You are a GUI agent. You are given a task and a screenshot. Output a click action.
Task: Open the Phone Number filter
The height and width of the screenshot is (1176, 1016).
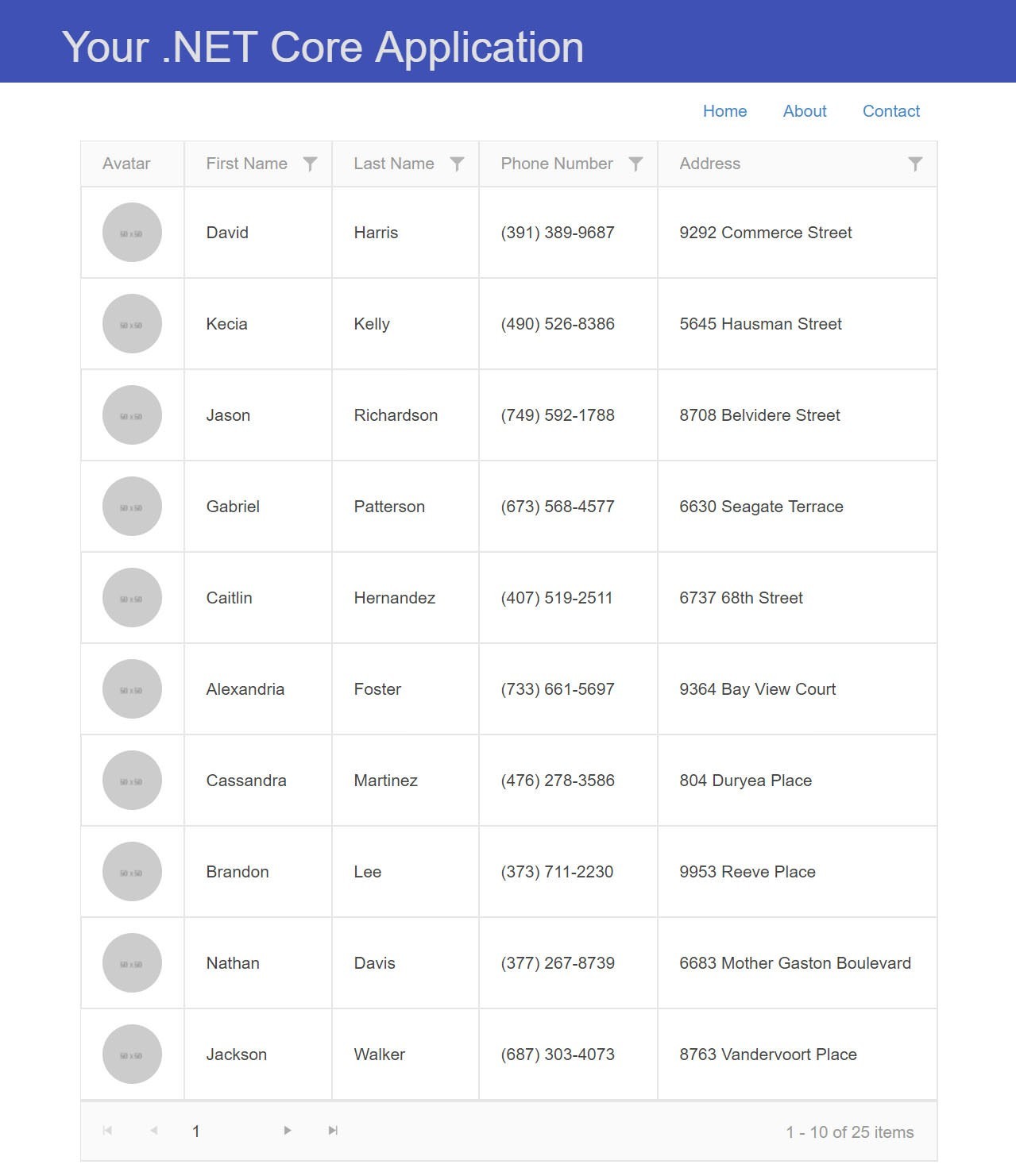(635, 164)
